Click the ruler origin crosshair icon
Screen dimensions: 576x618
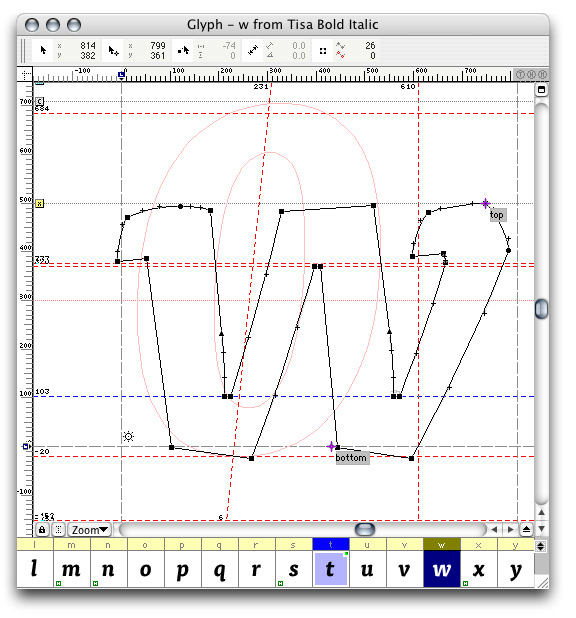tap(25, 74)
